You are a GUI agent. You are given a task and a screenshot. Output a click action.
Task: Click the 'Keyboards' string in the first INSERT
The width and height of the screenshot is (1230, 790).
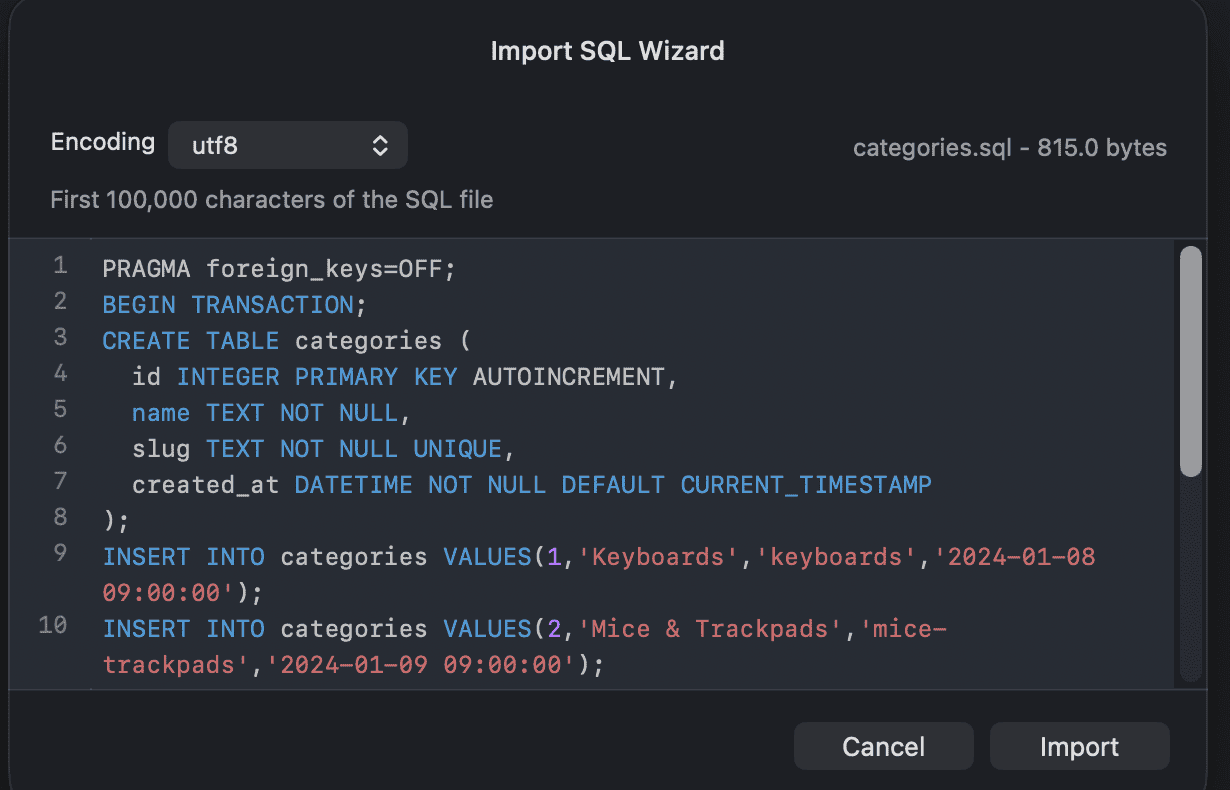(x=658, y=557)
